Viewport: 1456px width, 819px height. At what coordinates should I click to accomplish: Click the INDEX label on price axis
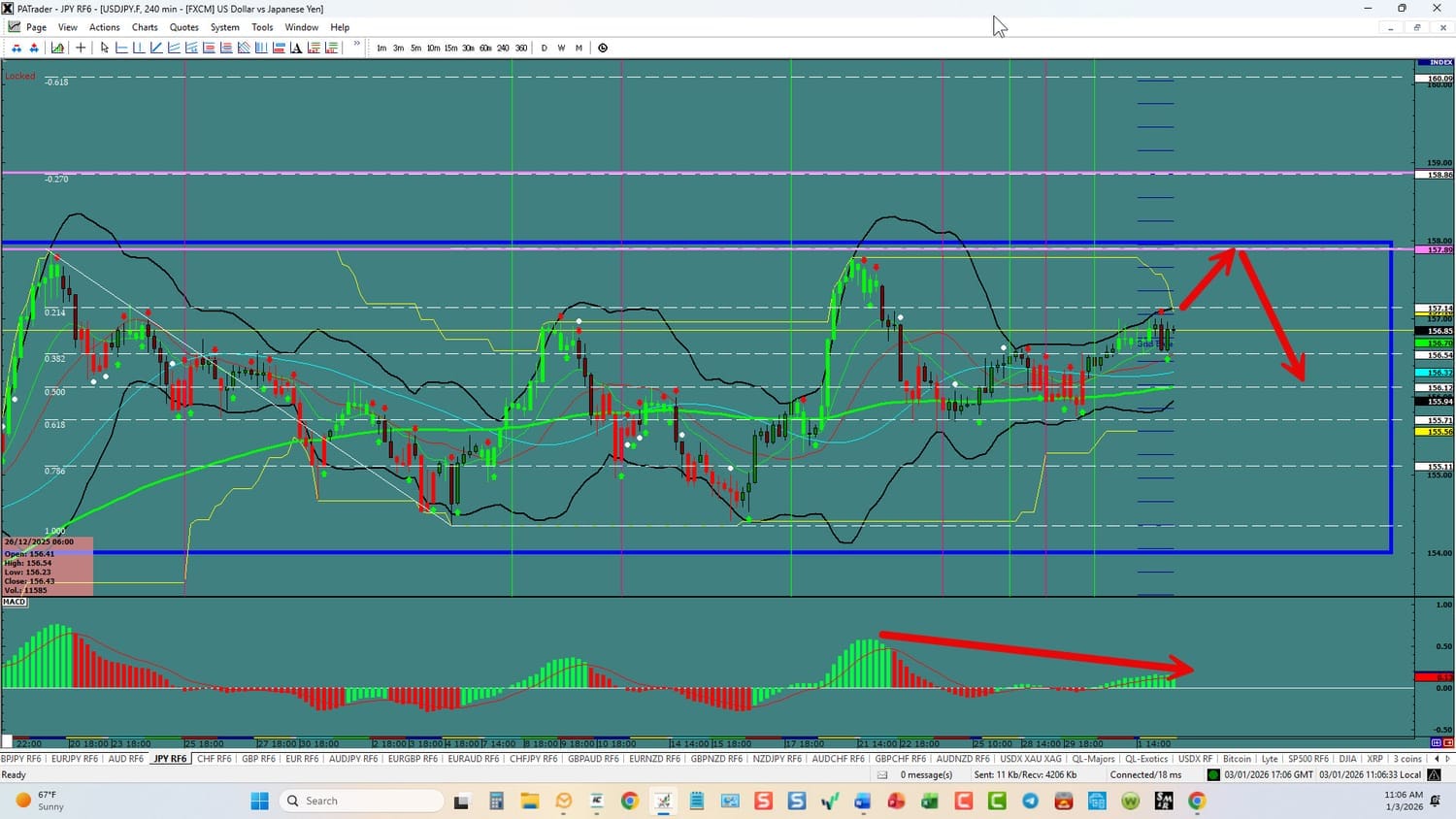1440,62
